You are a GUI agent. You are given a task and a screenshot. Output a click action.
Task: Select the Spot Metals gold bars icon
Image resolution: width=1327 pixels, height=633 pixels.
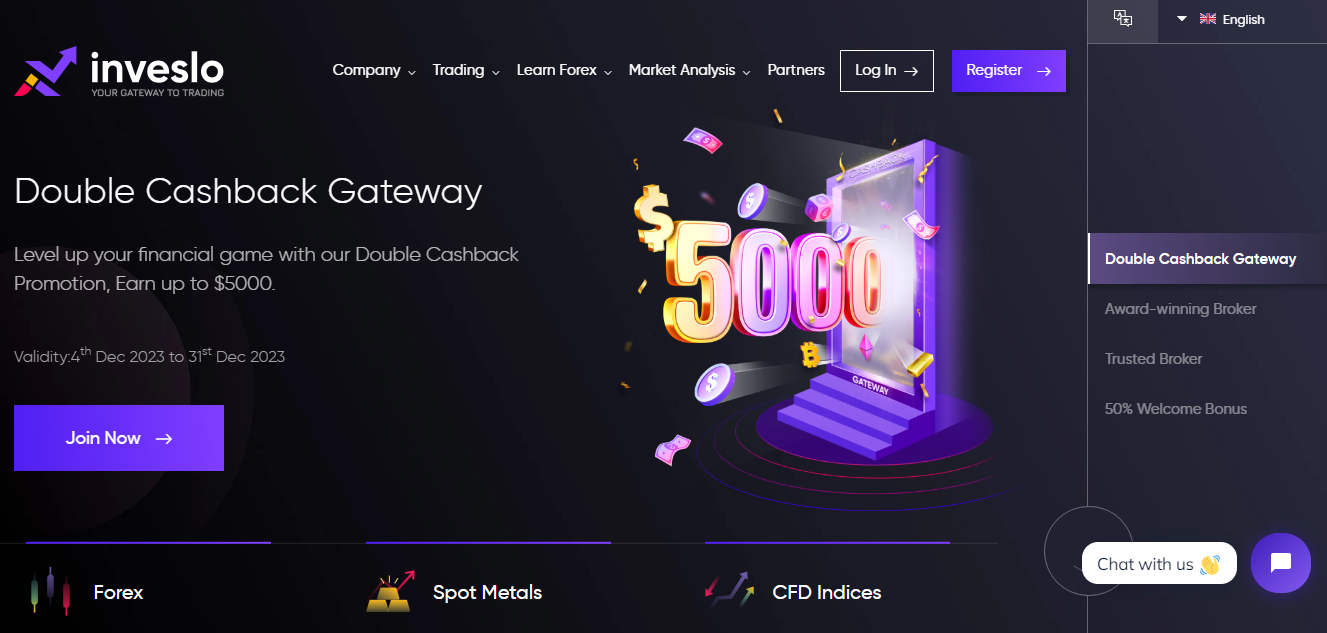[x=390, y=591]
